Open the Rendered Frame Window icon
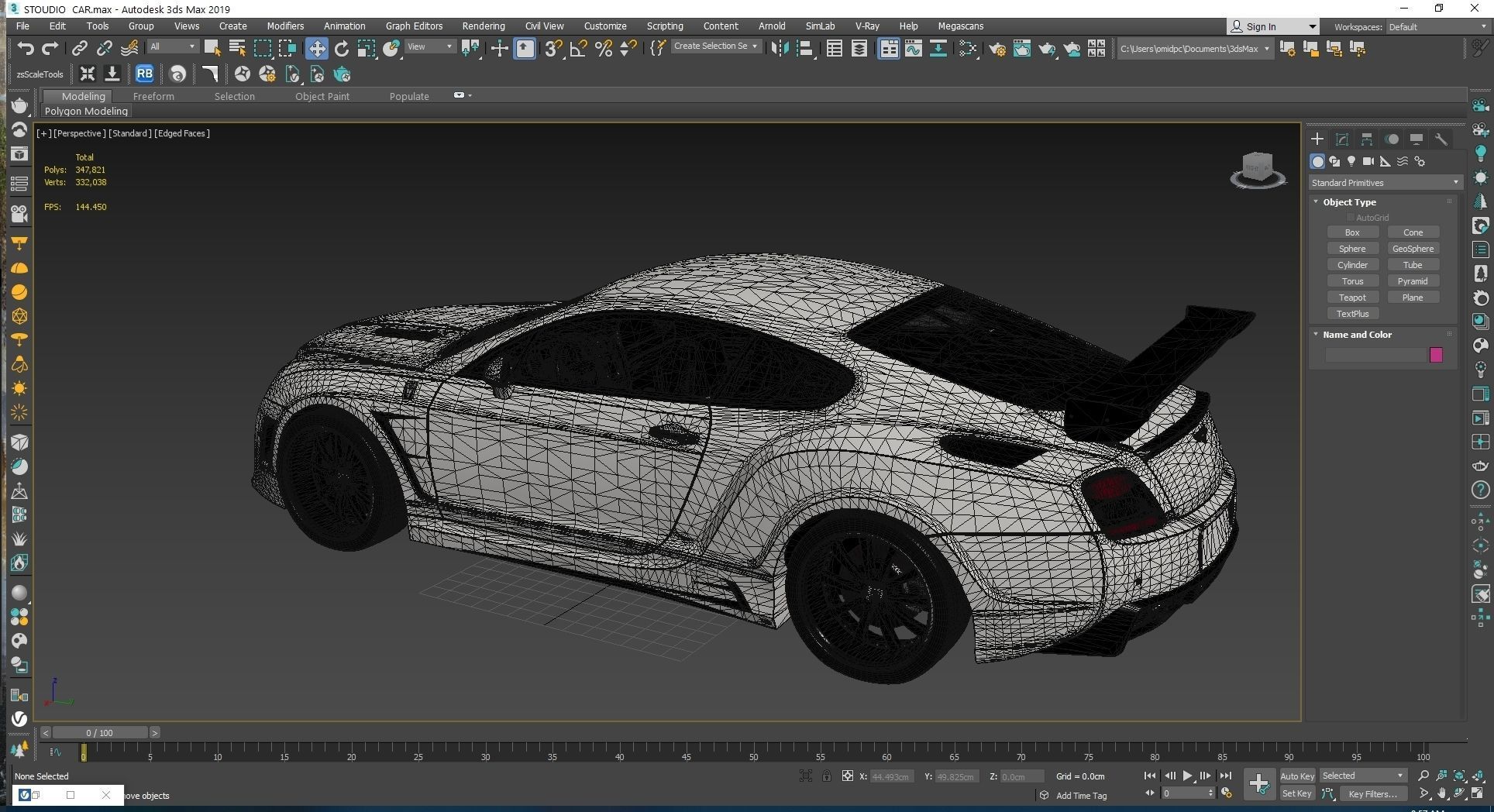Image resolution: width=1494 pixels, height=812 pixels. pos(1022,48)
